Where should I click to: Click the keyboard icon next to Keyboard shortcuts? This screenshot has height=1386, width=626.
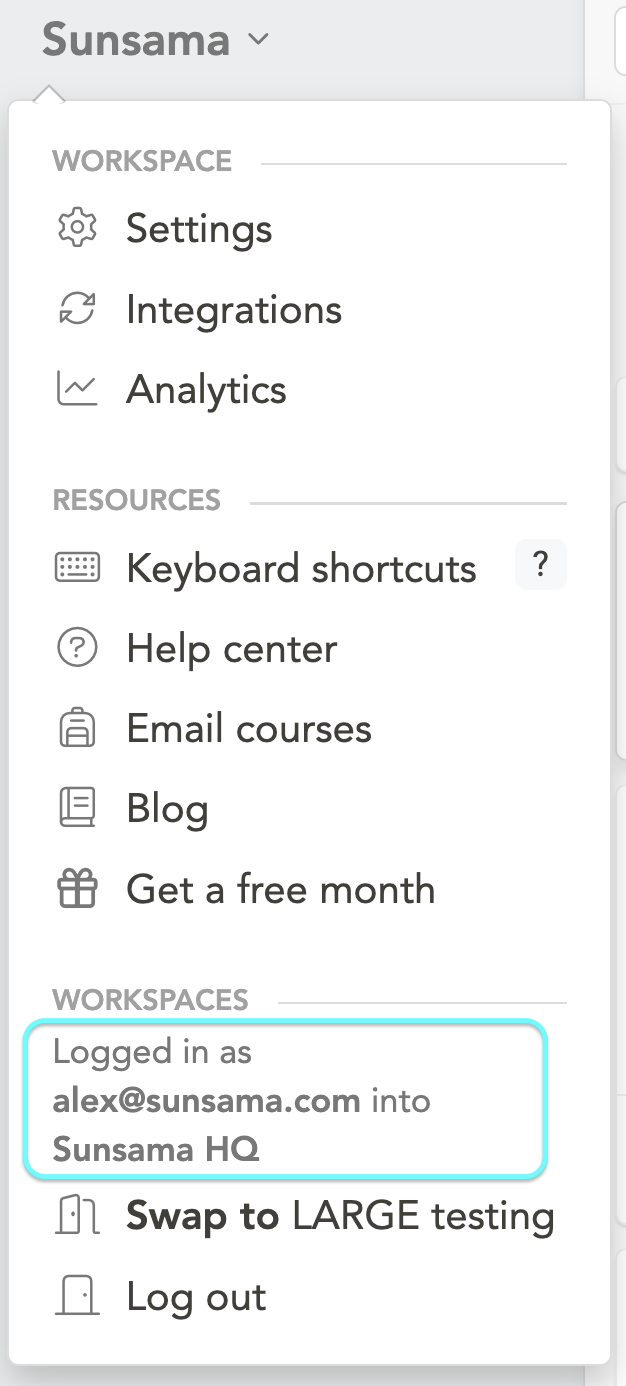[78, 568]
